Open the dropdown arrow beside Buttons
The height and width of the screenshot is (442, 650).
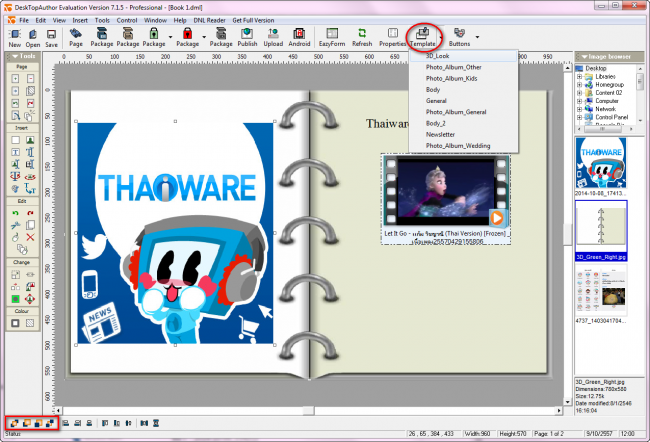pyautogui.click(x=477, y=37)
